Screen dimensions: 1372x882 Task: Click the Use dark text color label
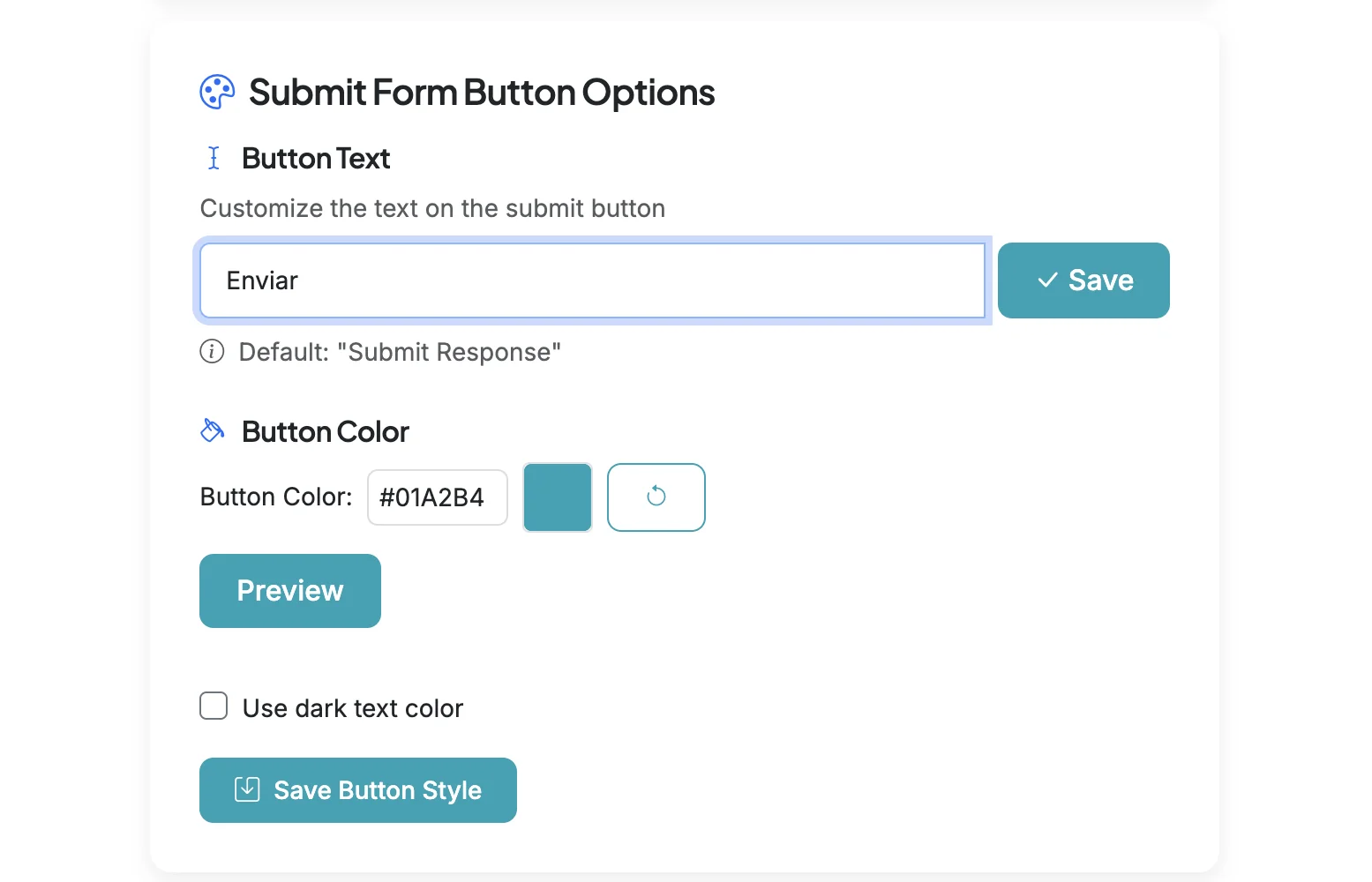pos(352,707)
